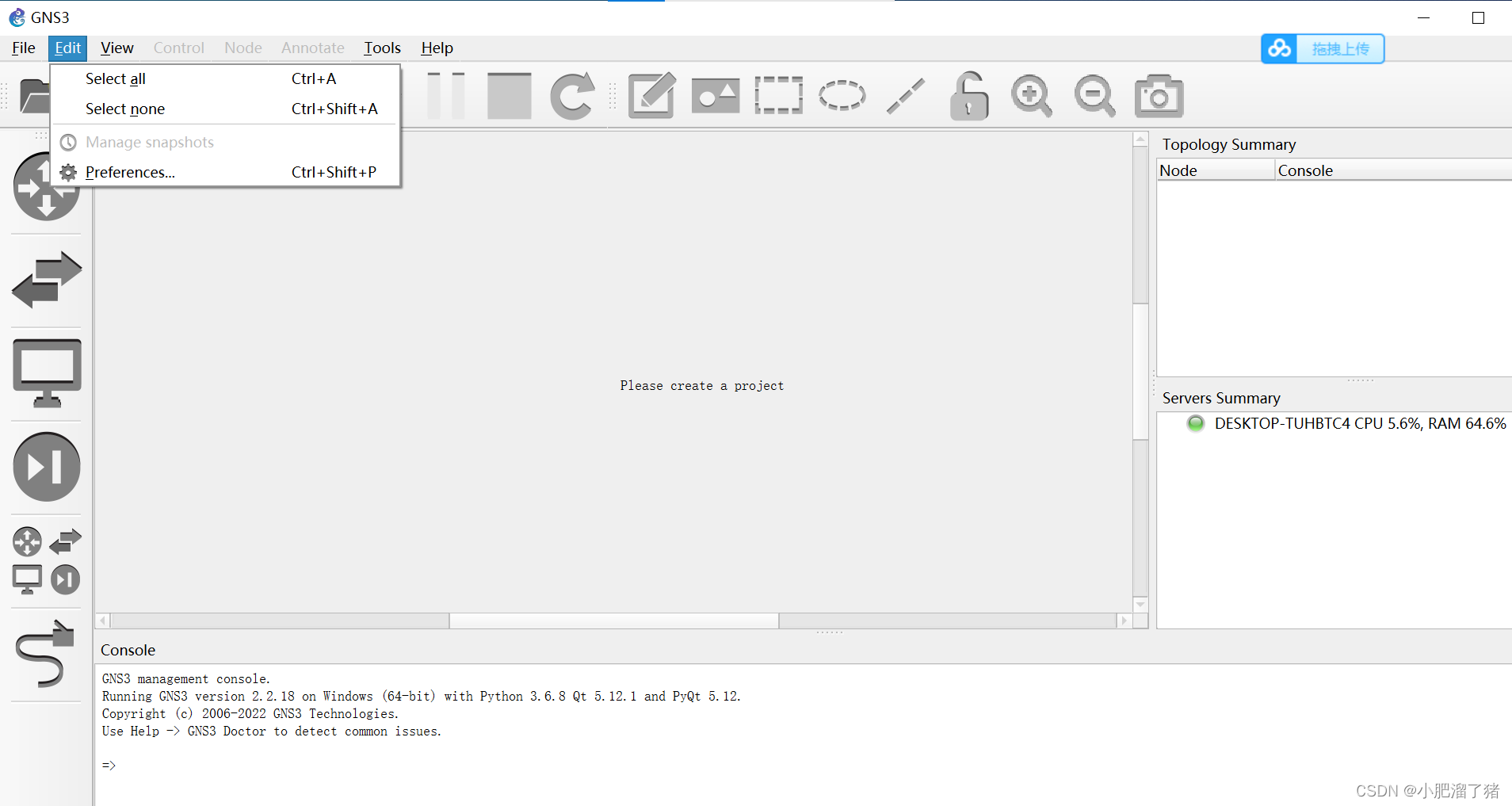
Task: Click the lock/unlock items icon
Action: click(x=968, y=96)
